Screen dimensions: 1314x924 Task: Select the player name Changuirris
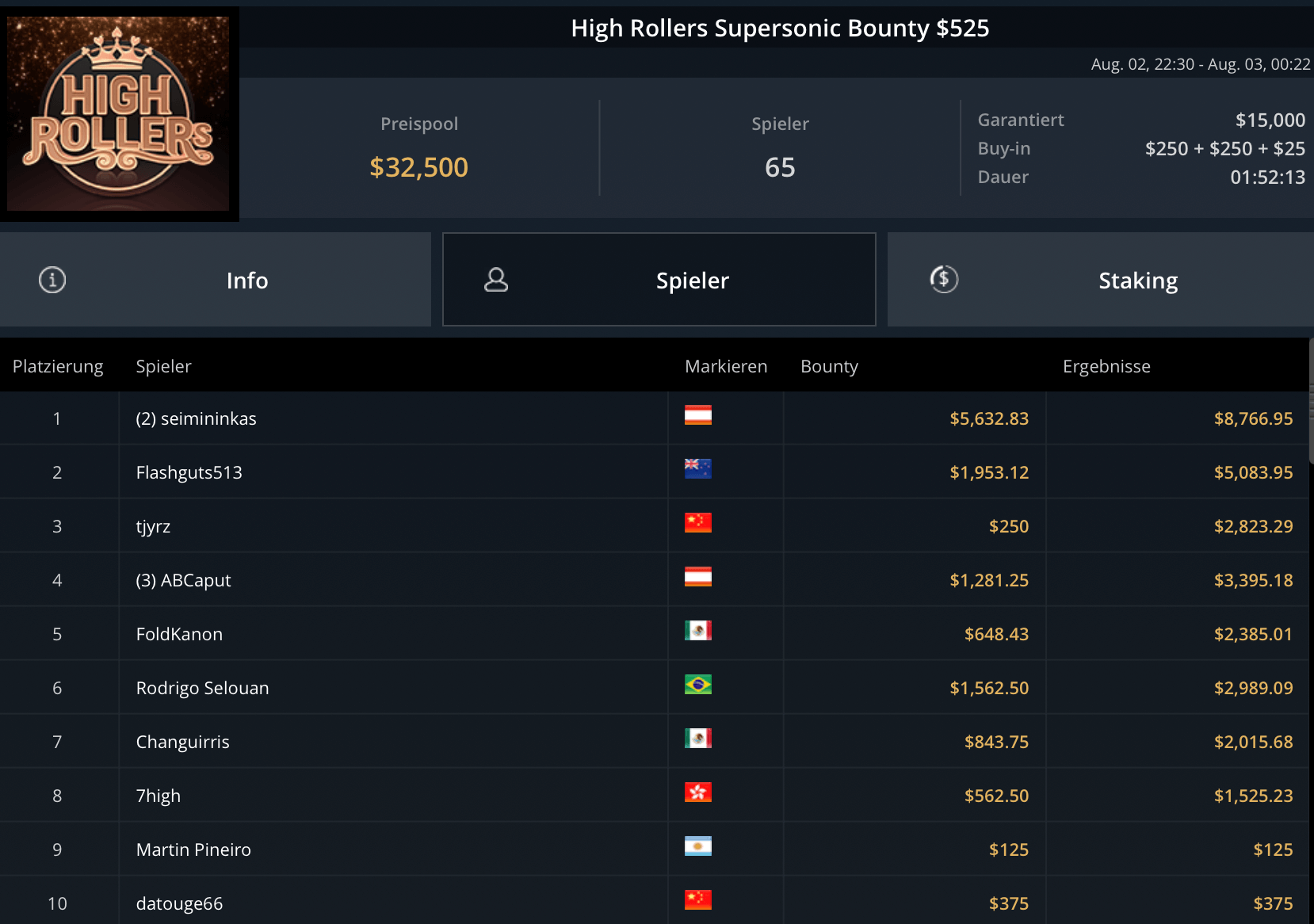point(183,742)
